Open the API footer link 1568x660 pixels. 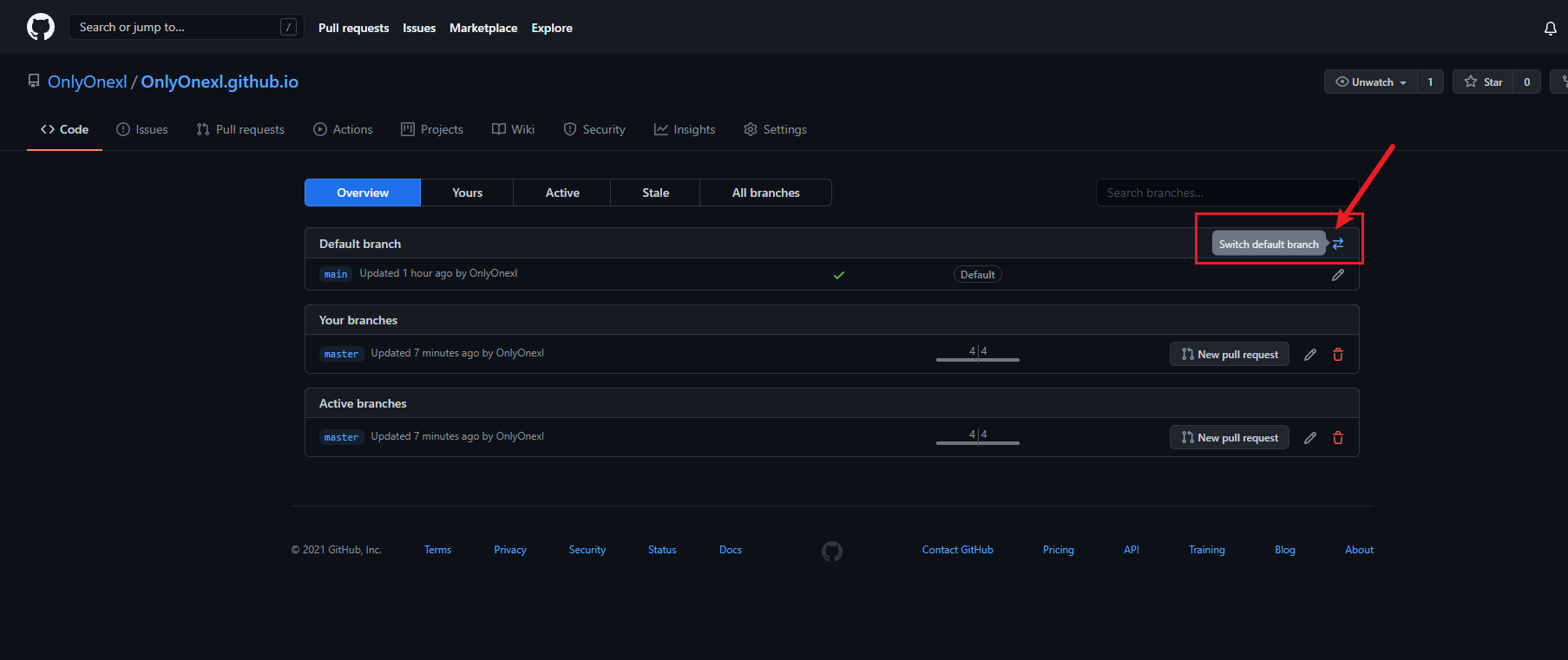[x=1132, y=550]
